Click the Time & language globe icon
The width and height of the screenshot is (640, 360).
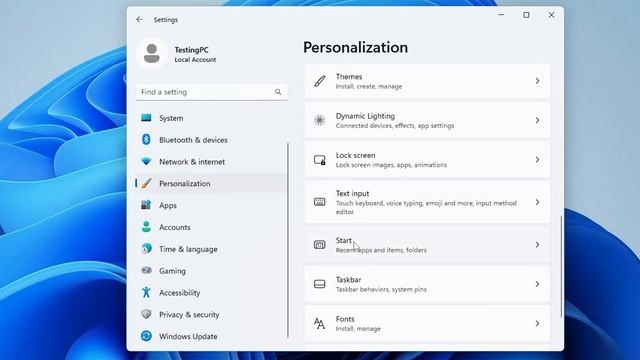pos(146,249)
